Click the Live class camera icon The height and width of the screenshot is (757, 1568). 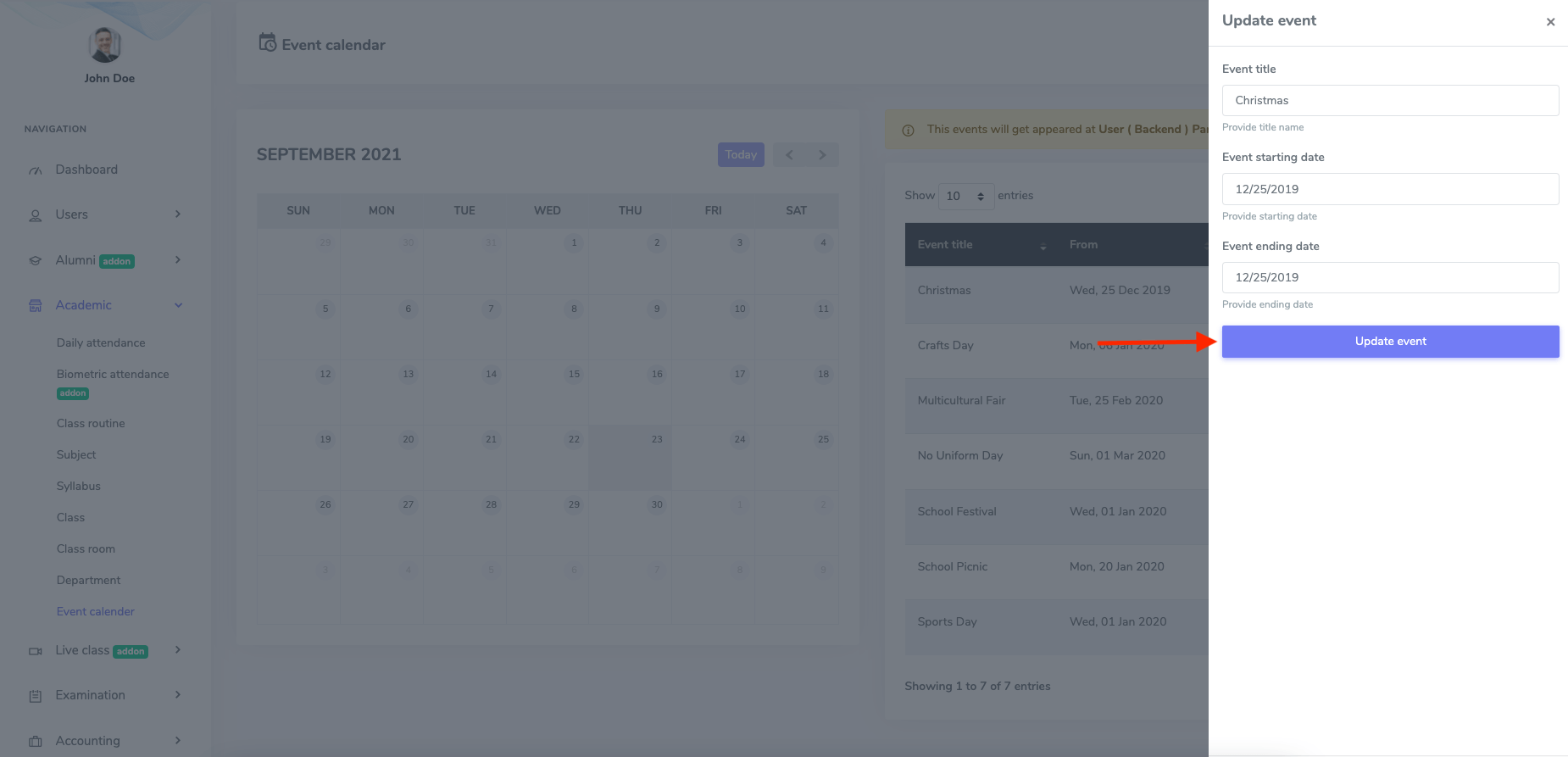click(36, 651)
